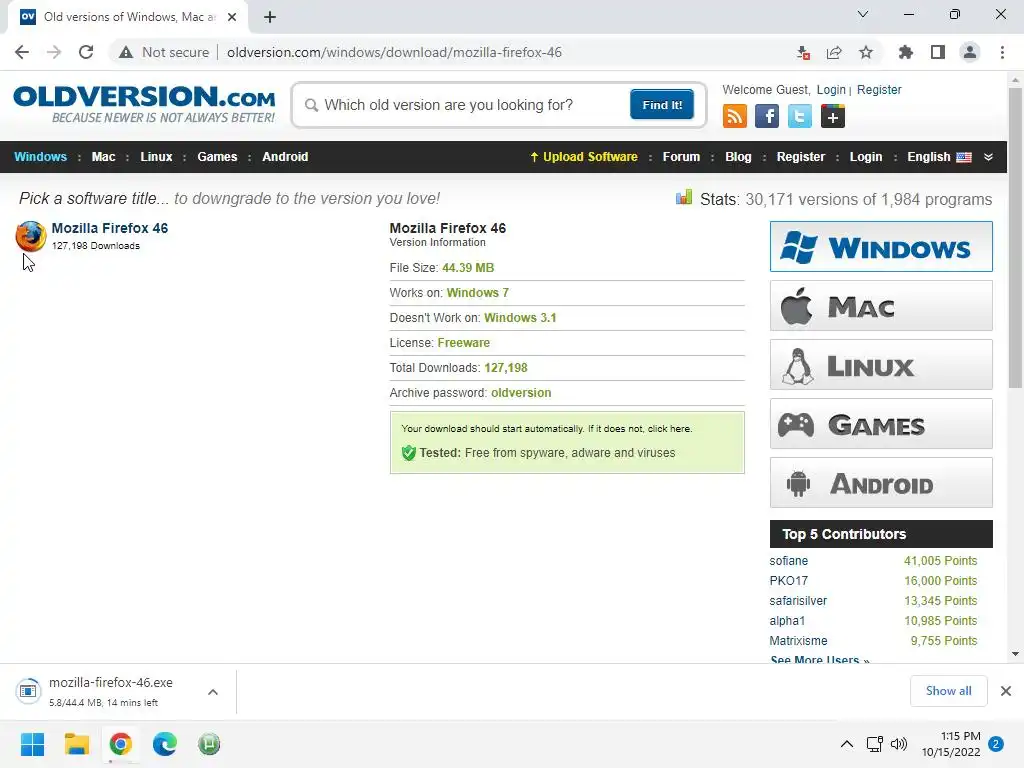The height and width of the screenshot is (768, 1024).
Task: Launch Microsoft Edge from taskbar
Action: (165, 744)
